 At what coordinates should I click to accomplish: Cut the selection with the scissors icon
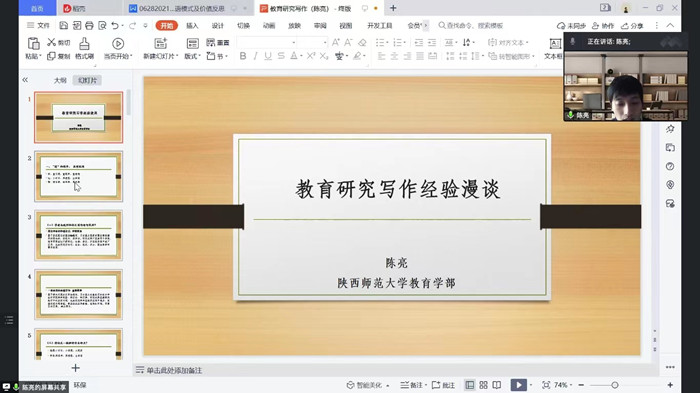pyautogui.click(x=52, y=42)
